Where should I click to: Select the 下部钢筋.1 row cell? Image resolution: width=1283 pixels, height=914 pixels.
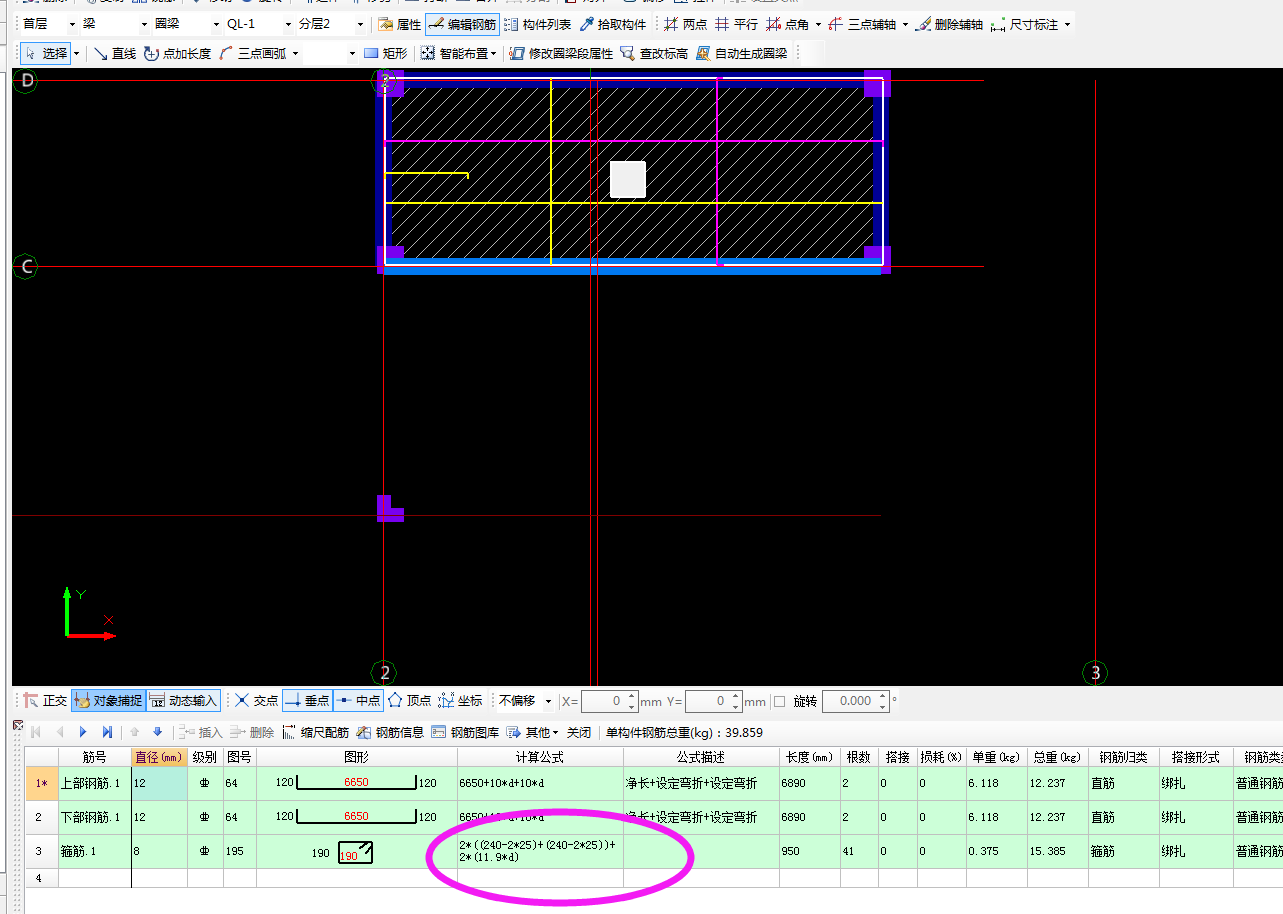tap(95, 817)
